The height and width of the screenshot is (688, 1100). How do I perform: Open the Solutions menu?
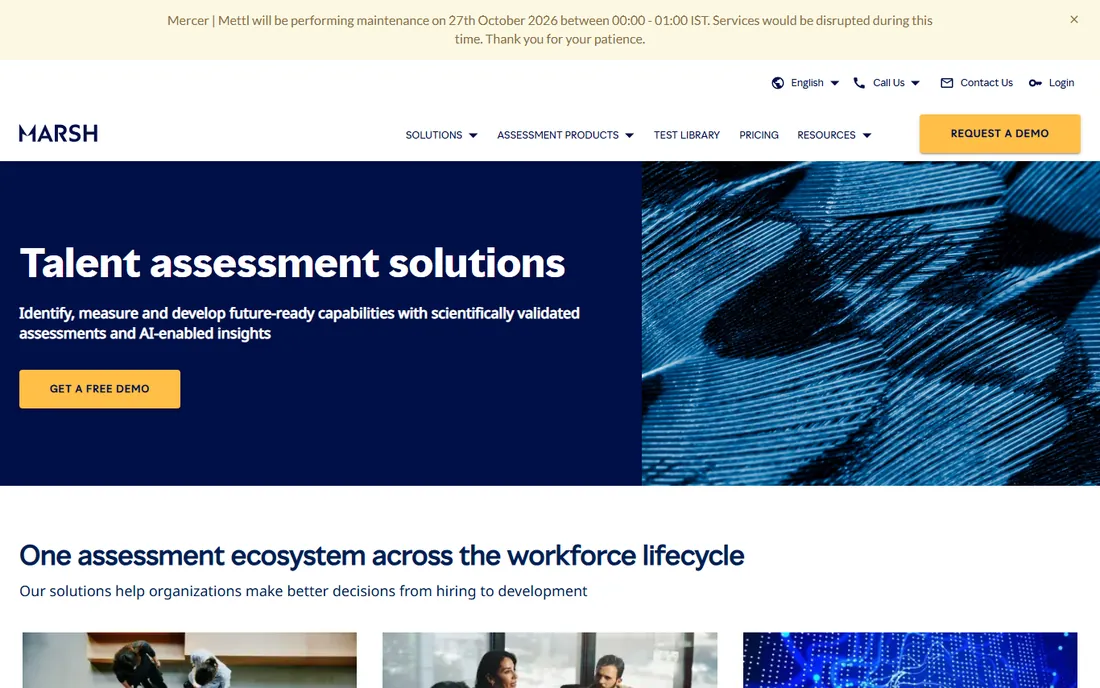[434, 135]
